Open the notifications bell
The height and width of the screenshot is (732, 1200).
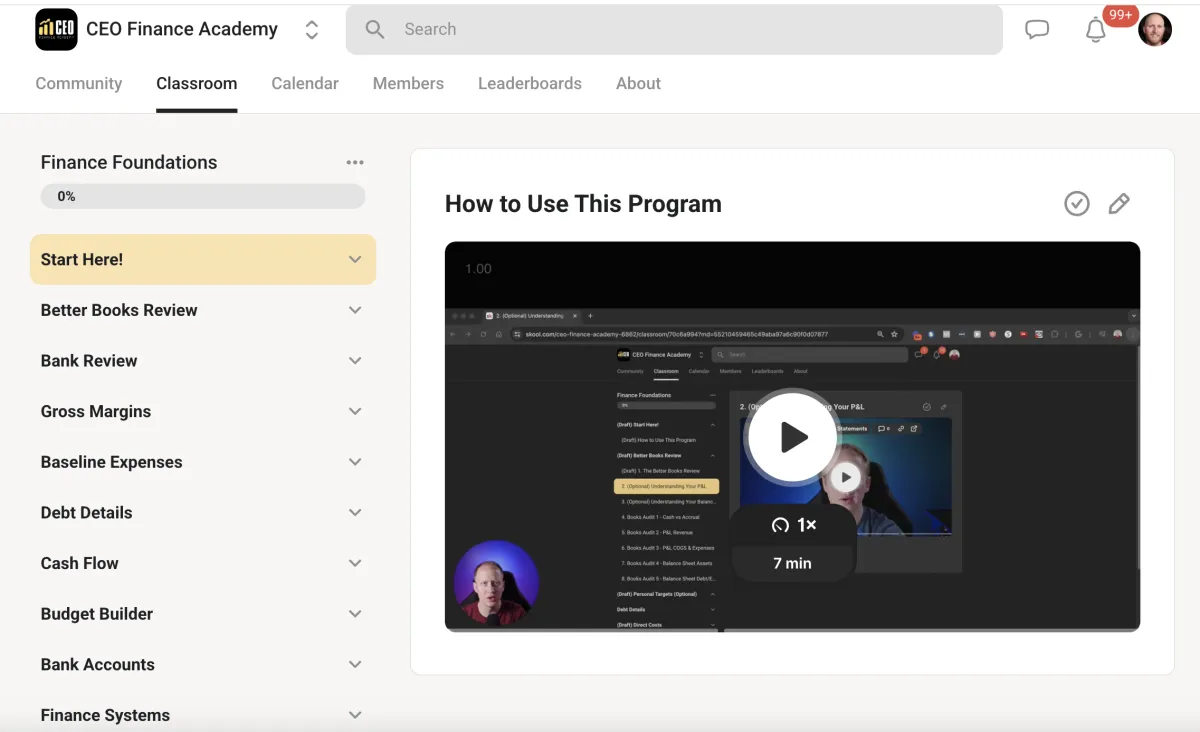pos(1096,30)
